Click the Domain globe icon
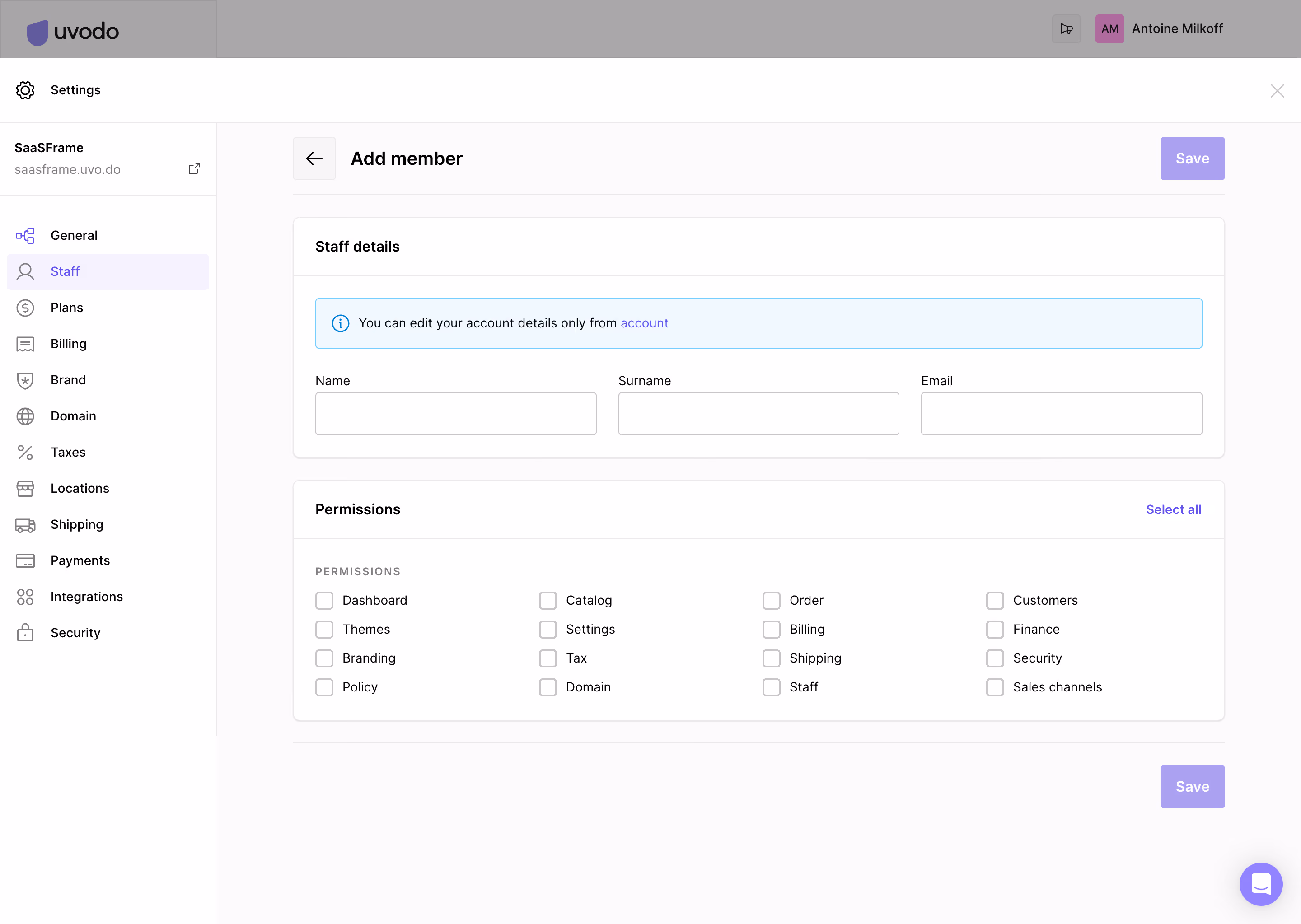The image size is (1301, 924). pyautogui.click(x=25, y=416)
